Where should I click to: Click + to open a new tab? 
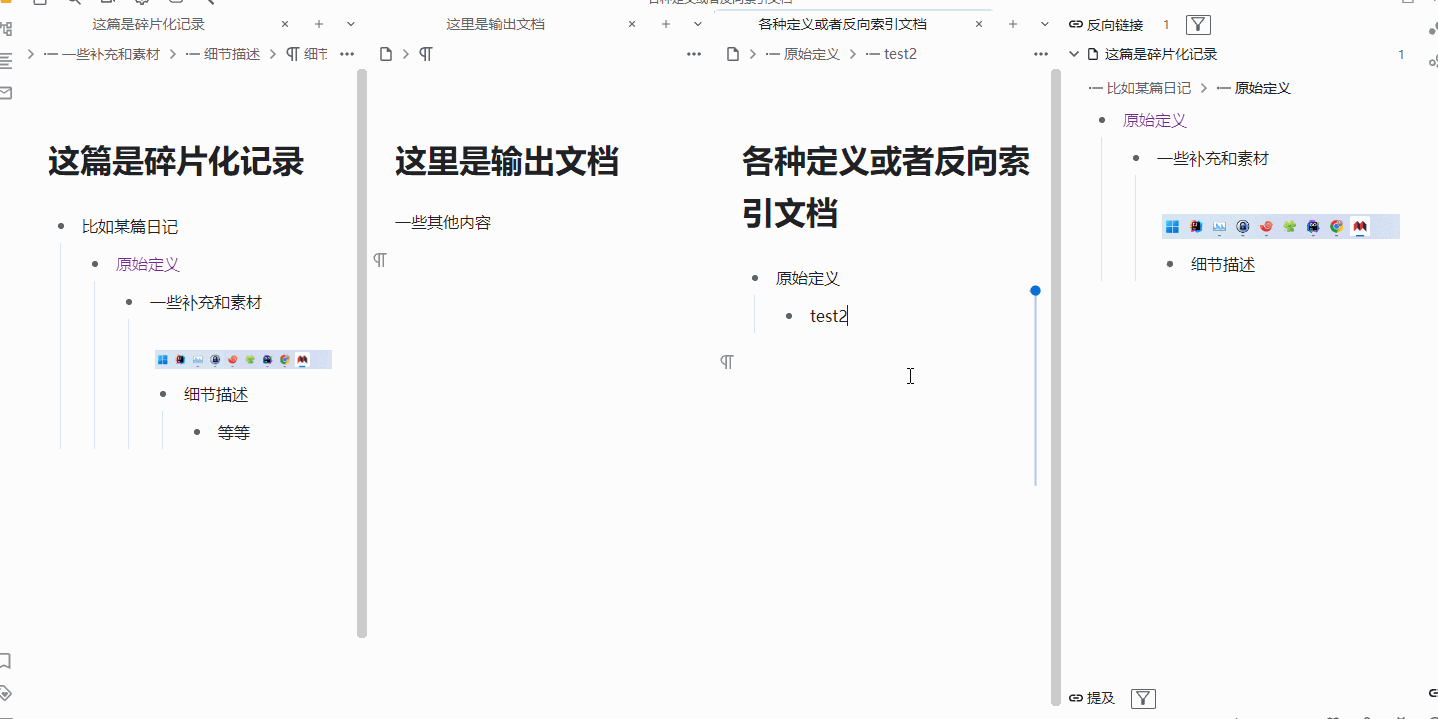317,24
